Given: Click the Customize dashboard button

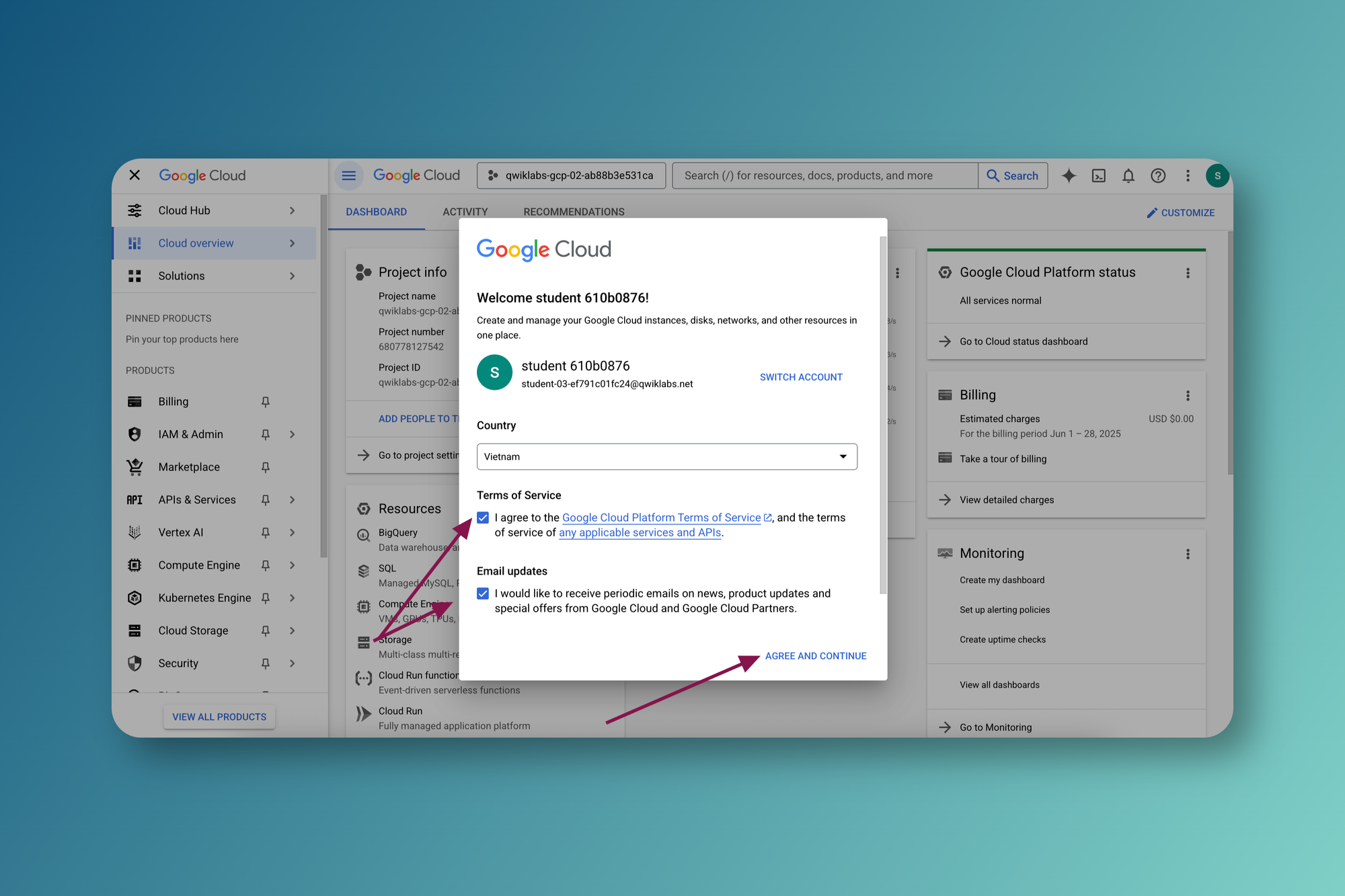Looking at the screenshot, I should click(1180, 212).
